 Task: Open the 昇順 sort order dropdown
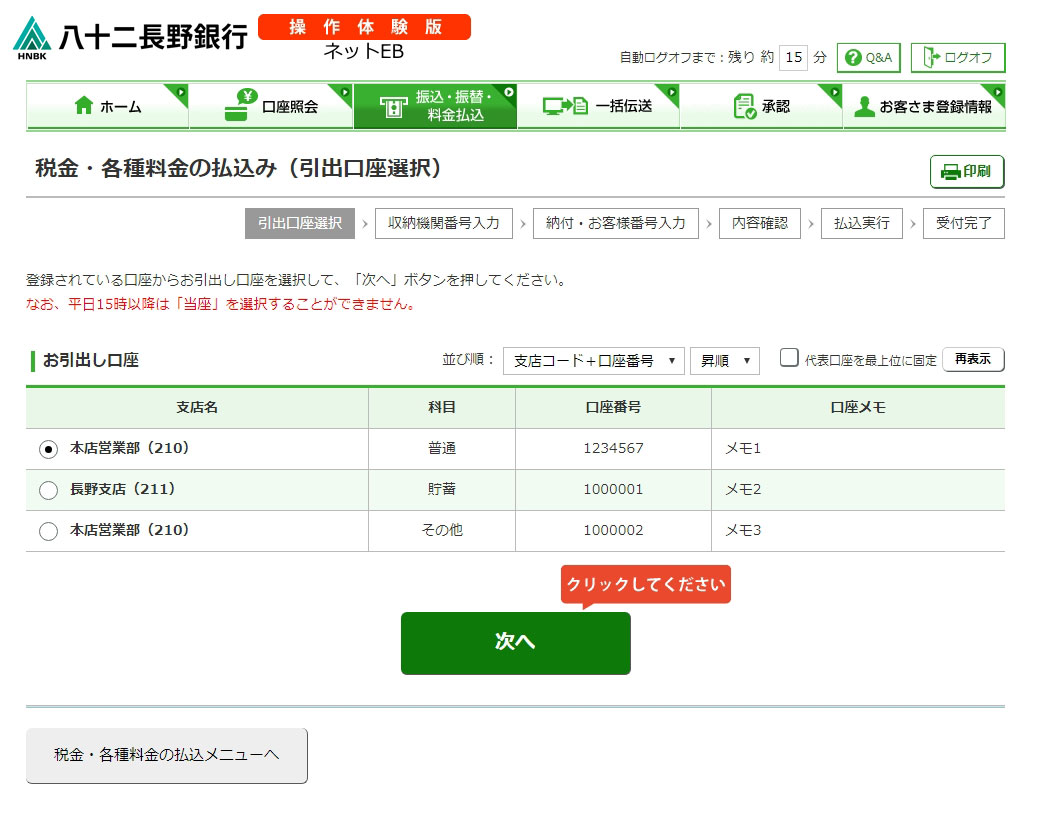tap(724, 361)
